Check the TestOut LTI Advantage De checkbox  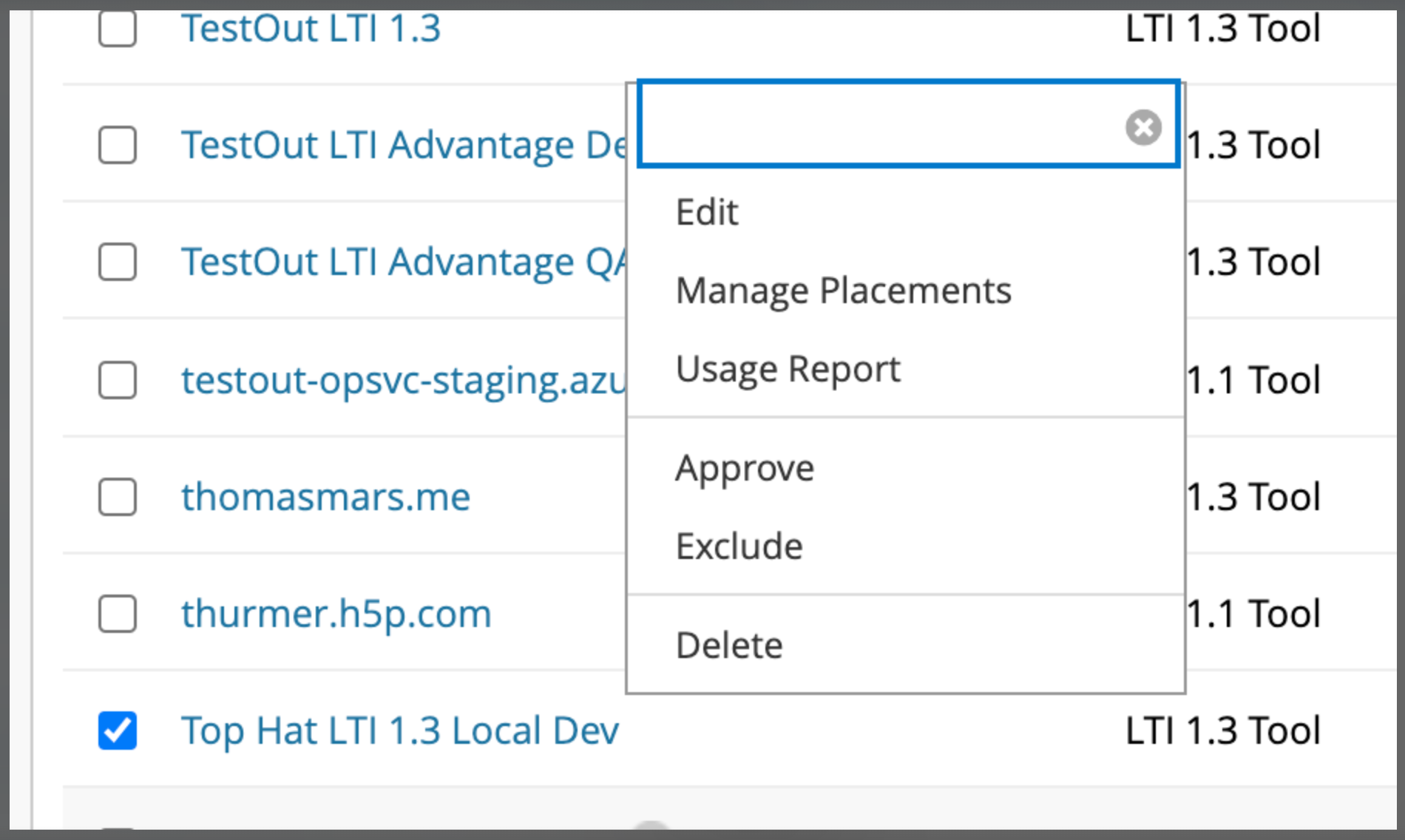pos(117,145)
